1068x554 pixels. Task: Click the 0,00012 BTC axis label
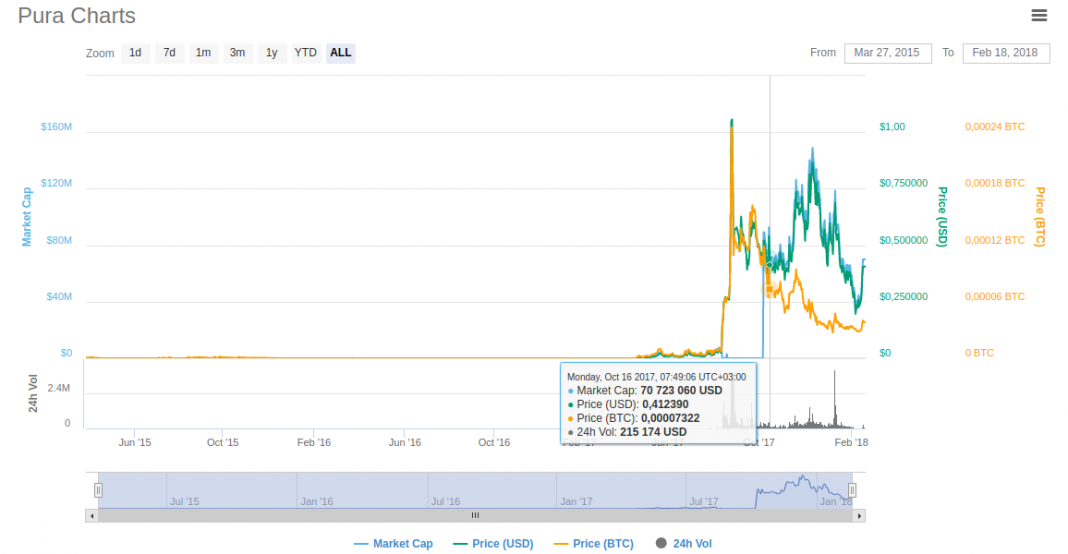(x=994, y=240)
